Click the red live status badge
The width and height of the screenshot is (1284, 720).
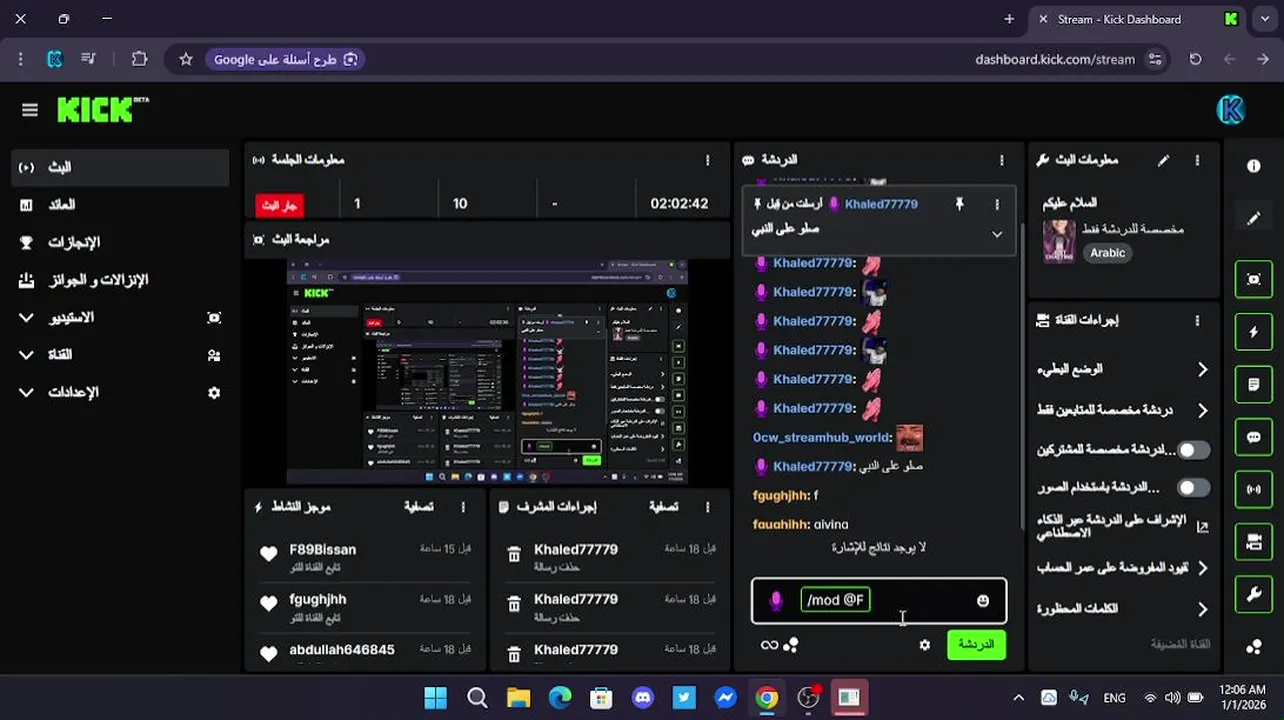pos(279,205)
